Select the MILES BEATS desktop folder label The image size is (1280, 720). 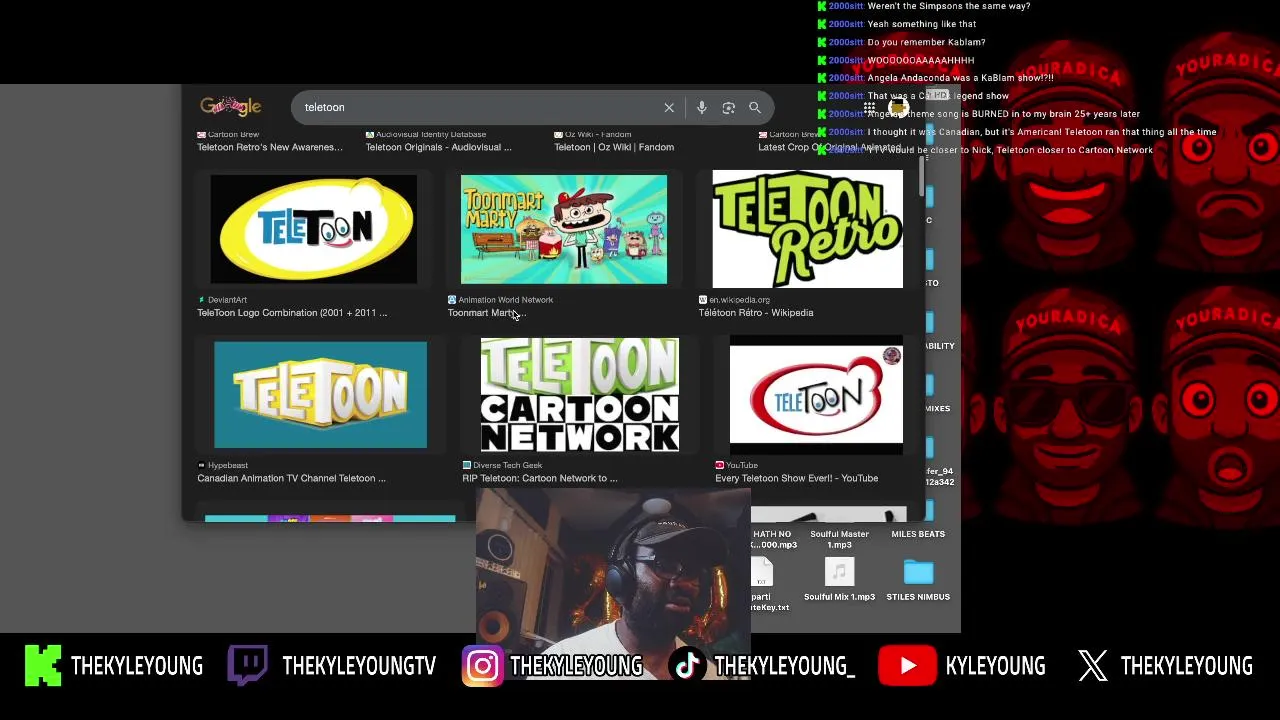[918, 534]
